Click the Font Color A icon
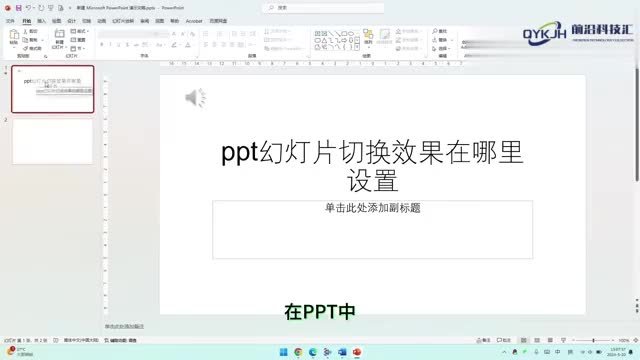The image size is (640, 360). click(x=188, y=45)
